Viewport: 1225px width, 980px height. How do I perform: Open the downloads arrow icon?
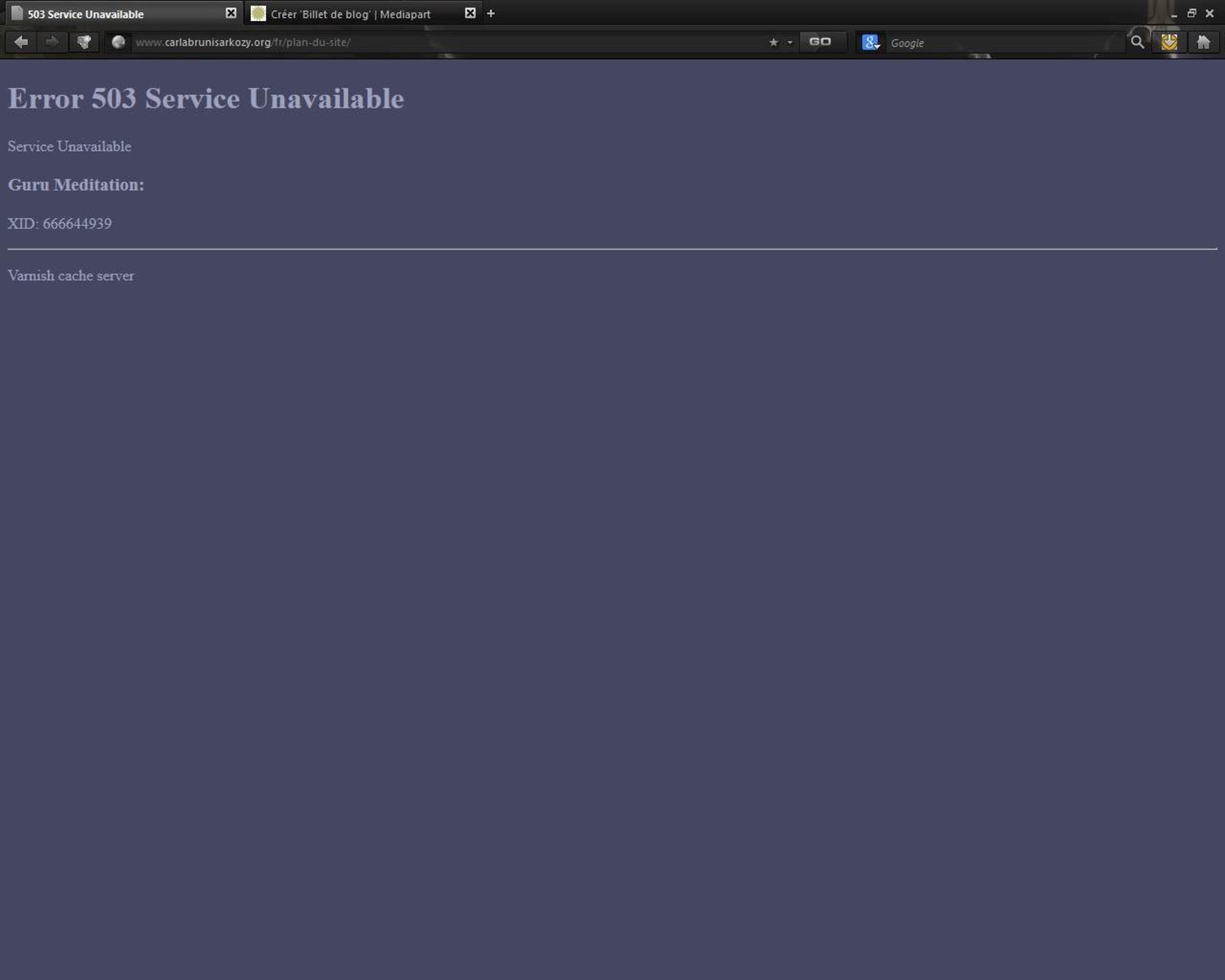click(1169, 42)
